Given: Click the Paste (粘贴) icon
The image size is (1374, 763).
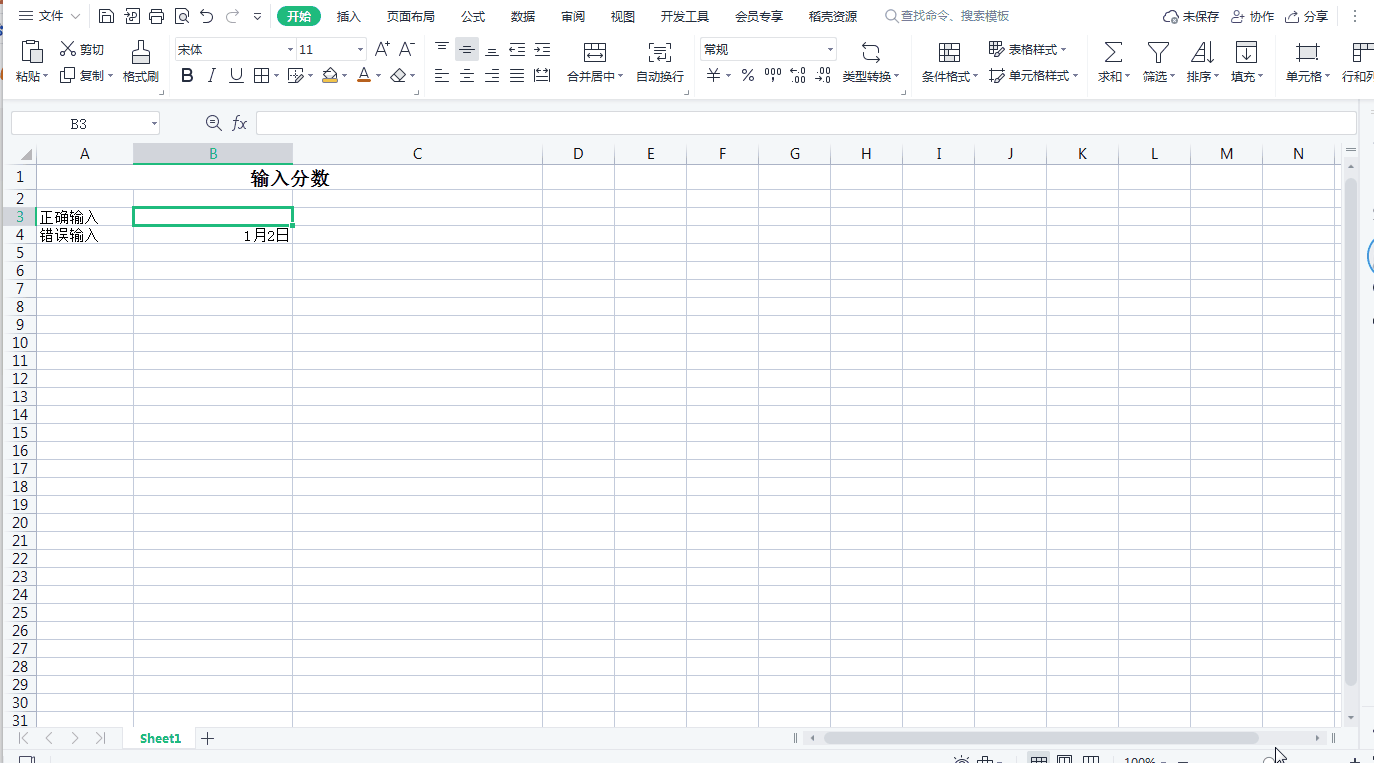Looking at the screenshot, I should pyautogui.click(x=31, y=52).
